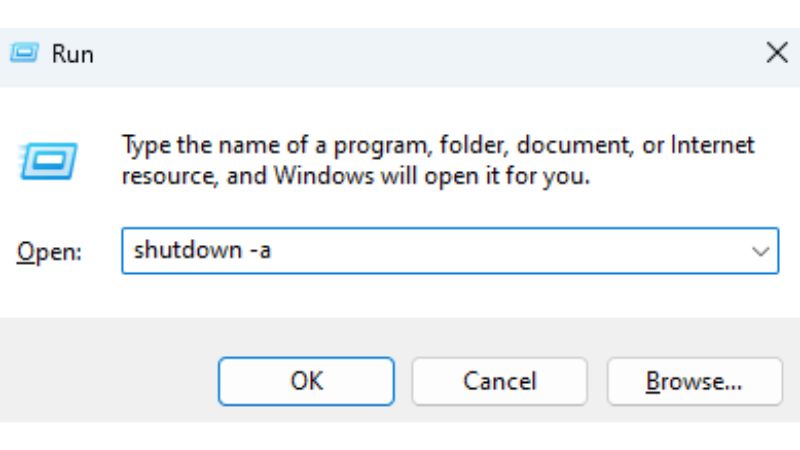The height and width of the screenshot is (450, 800).
Task: Click the "Run" title text
Action: [x=73, y=54]
